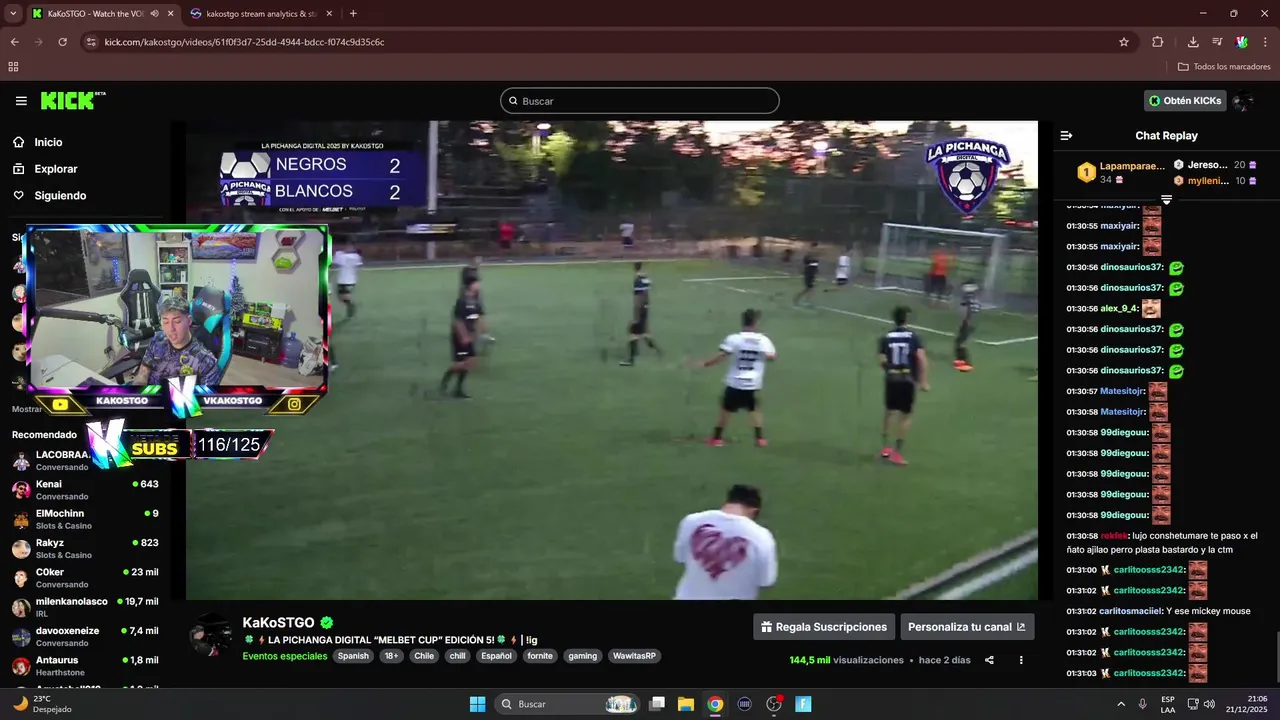Click Personaliza tu canal button

(967, 627)
